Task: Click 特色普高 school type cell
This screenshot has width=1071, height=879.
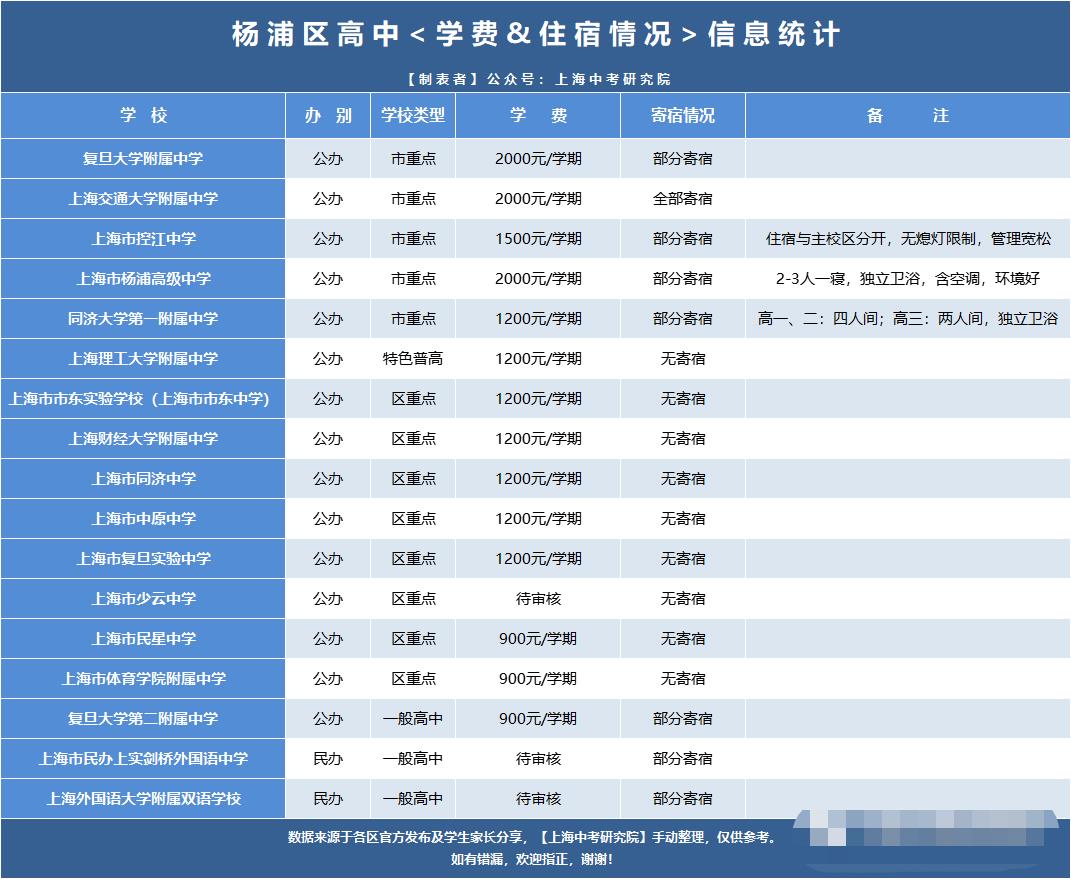Action: pos(413,359)
